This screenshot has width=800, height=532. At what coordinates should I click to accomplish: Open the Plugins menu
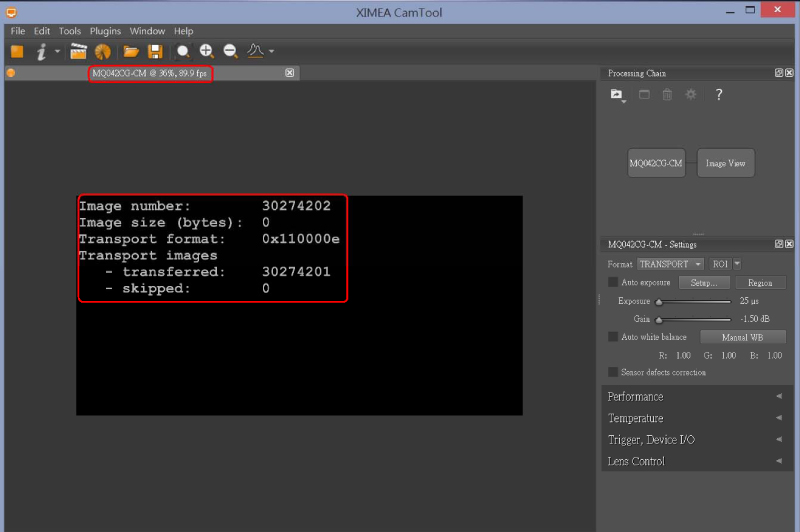(105, 31)
